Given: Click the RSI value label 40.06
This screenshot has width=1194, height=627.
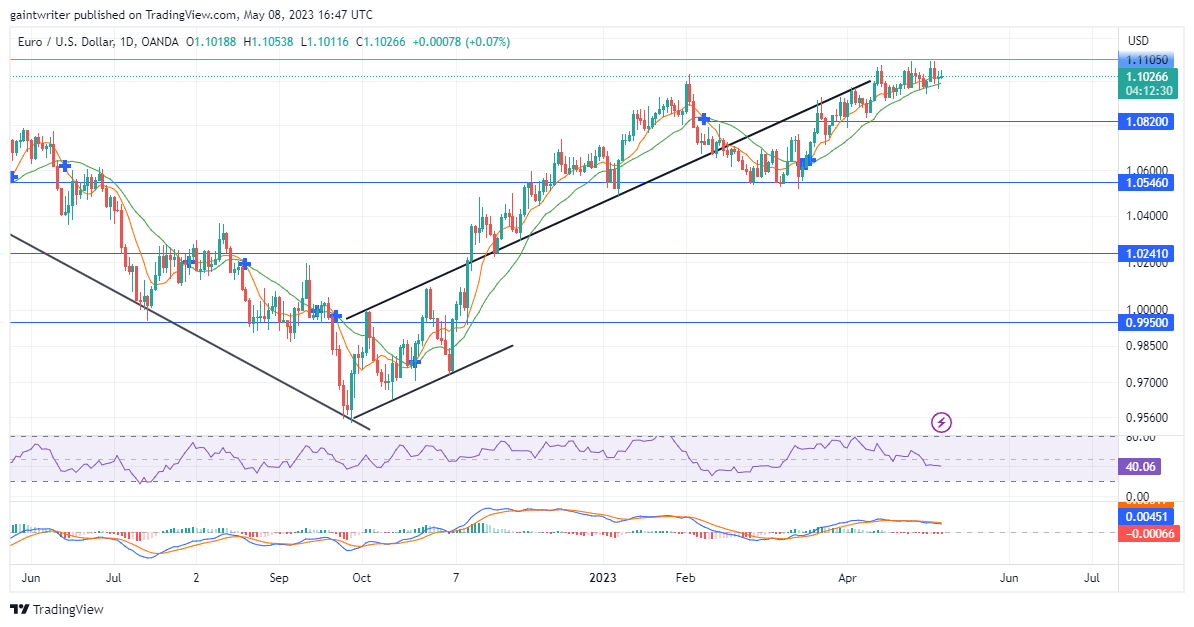Looking at the screenshot, I should (x=1139, y=467).
